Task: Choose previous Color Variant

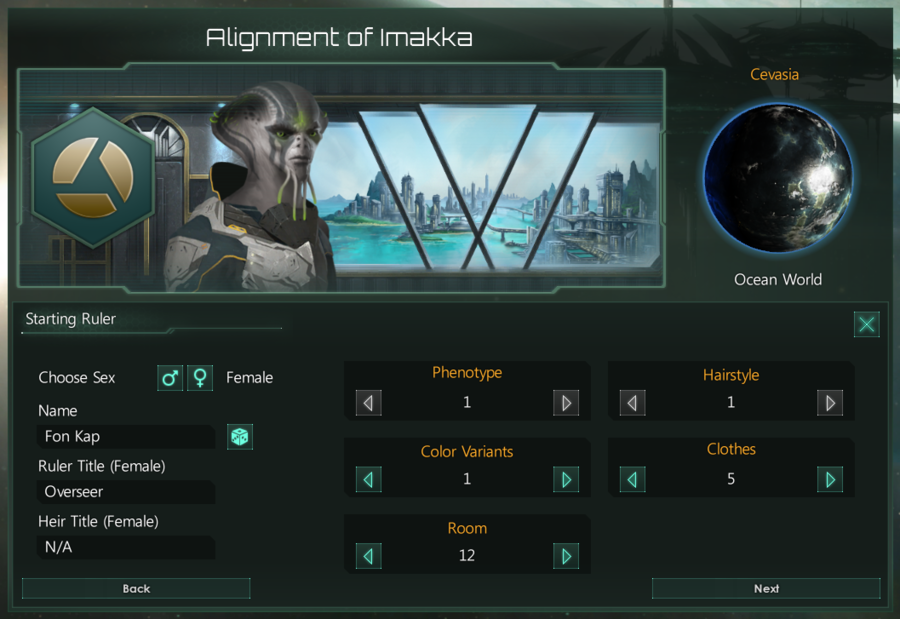Action: tap(368, 479)
